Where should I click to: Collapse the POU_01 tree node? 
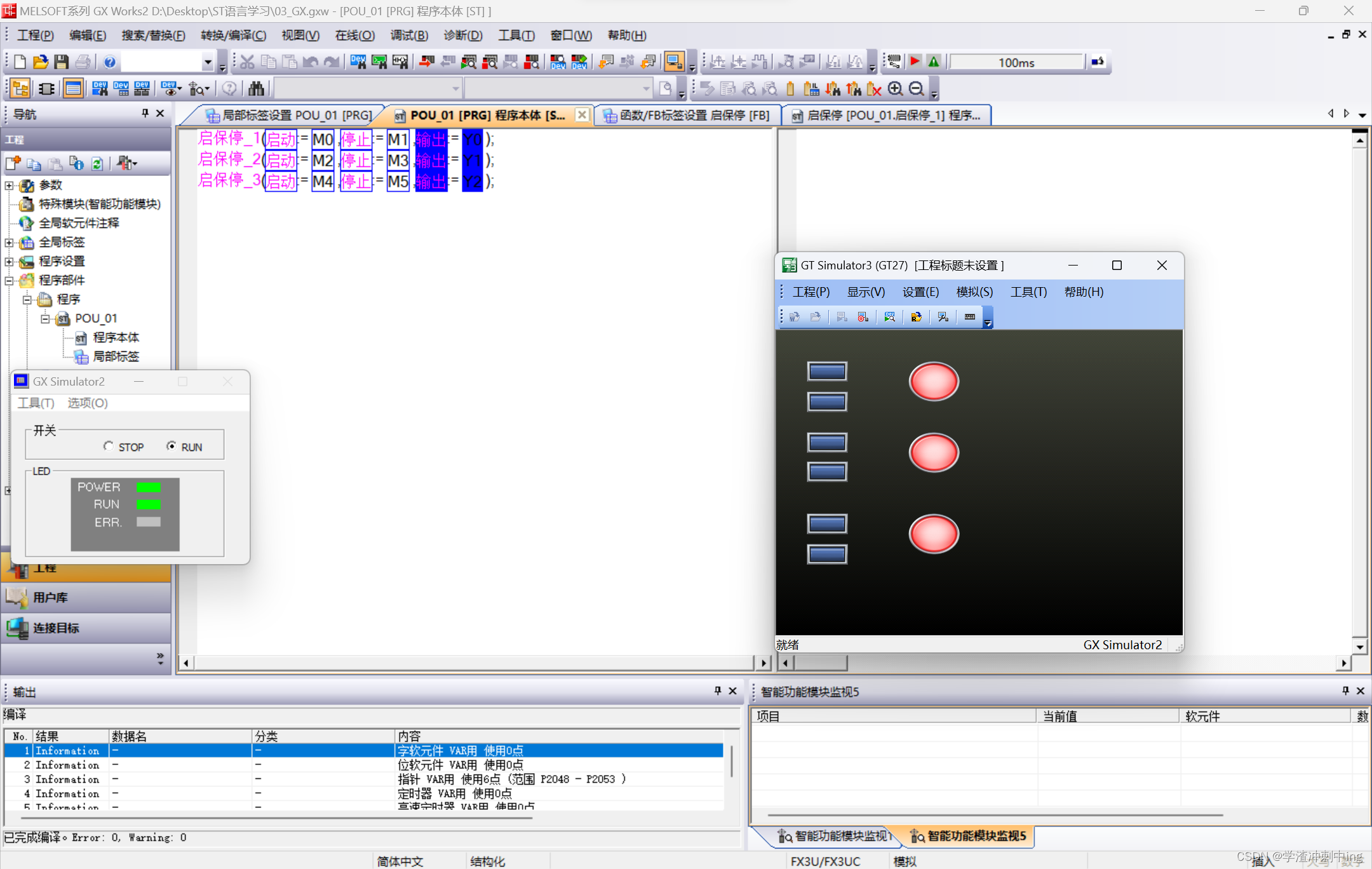click(45, 319)
